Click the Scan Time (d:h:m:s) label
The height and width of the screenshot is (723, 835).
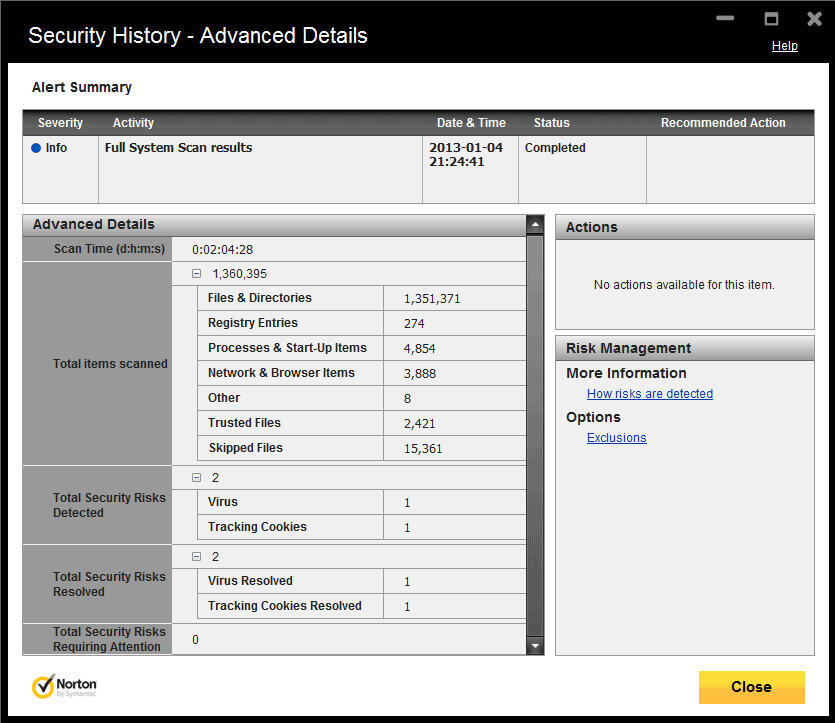109,249
